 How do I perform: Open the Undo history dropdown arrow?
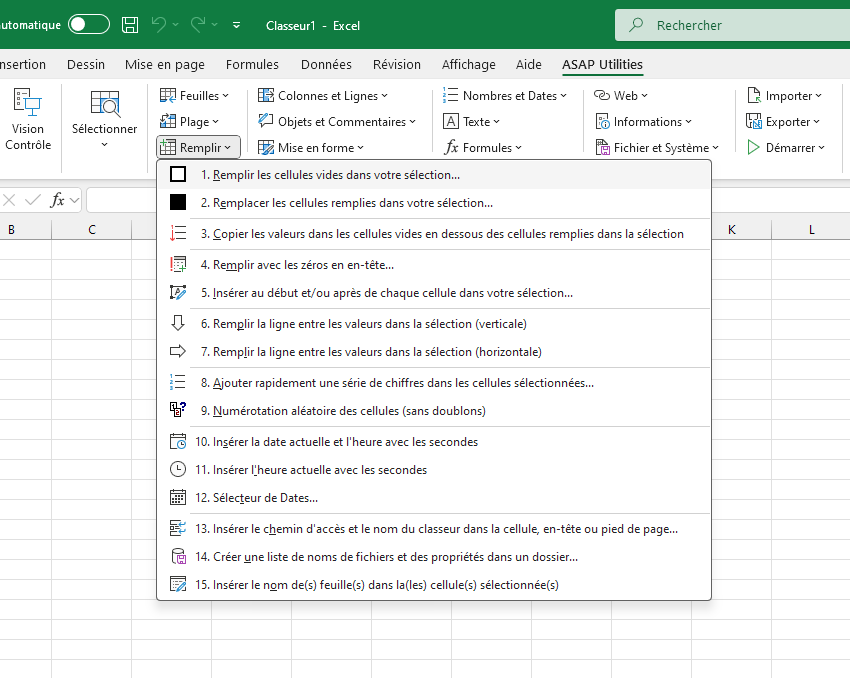[x=176, y=25]
